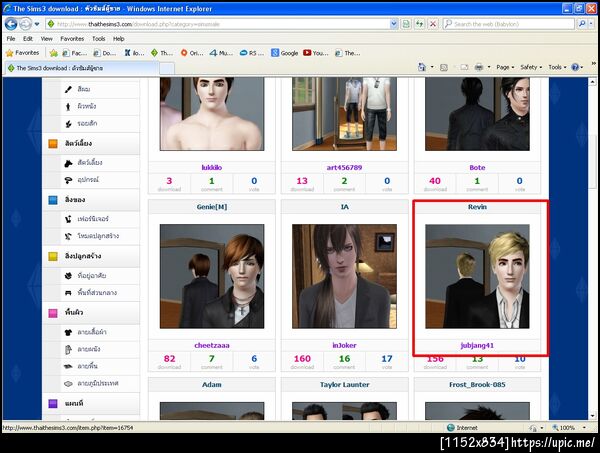This screenshot has height=453, width=600.
Task: Open the recent pages dropdown arrow
Action: tap(37, 24)
